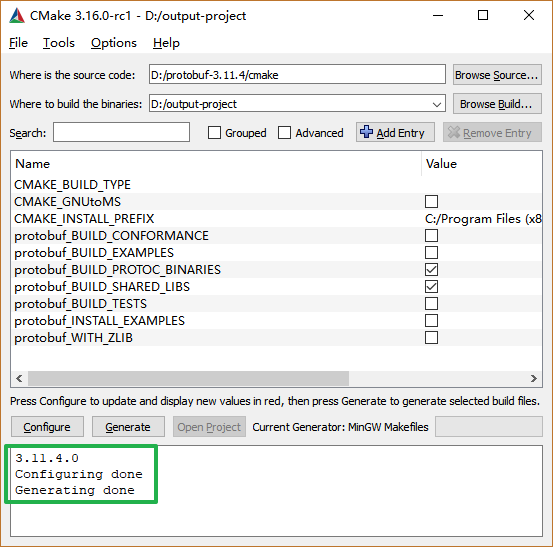Minimize the CMake window
553x547 pixels.
[438, 16]
